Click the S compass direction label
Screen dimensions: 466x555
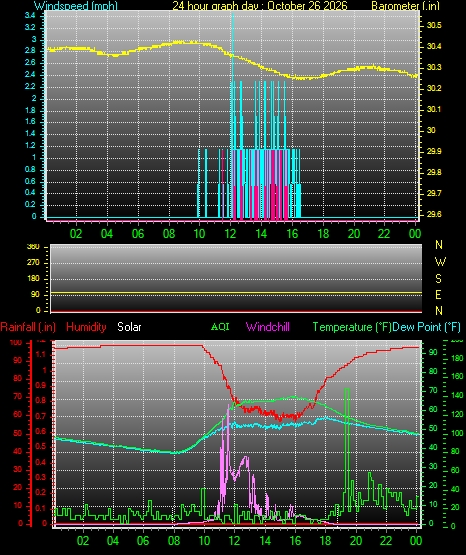438,279
